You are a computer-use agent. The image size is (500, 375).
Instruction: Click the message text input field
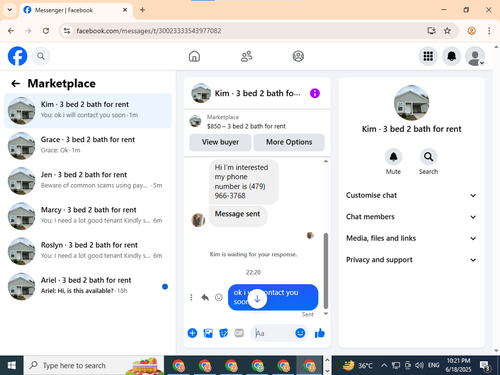click(x=273, y=333)
